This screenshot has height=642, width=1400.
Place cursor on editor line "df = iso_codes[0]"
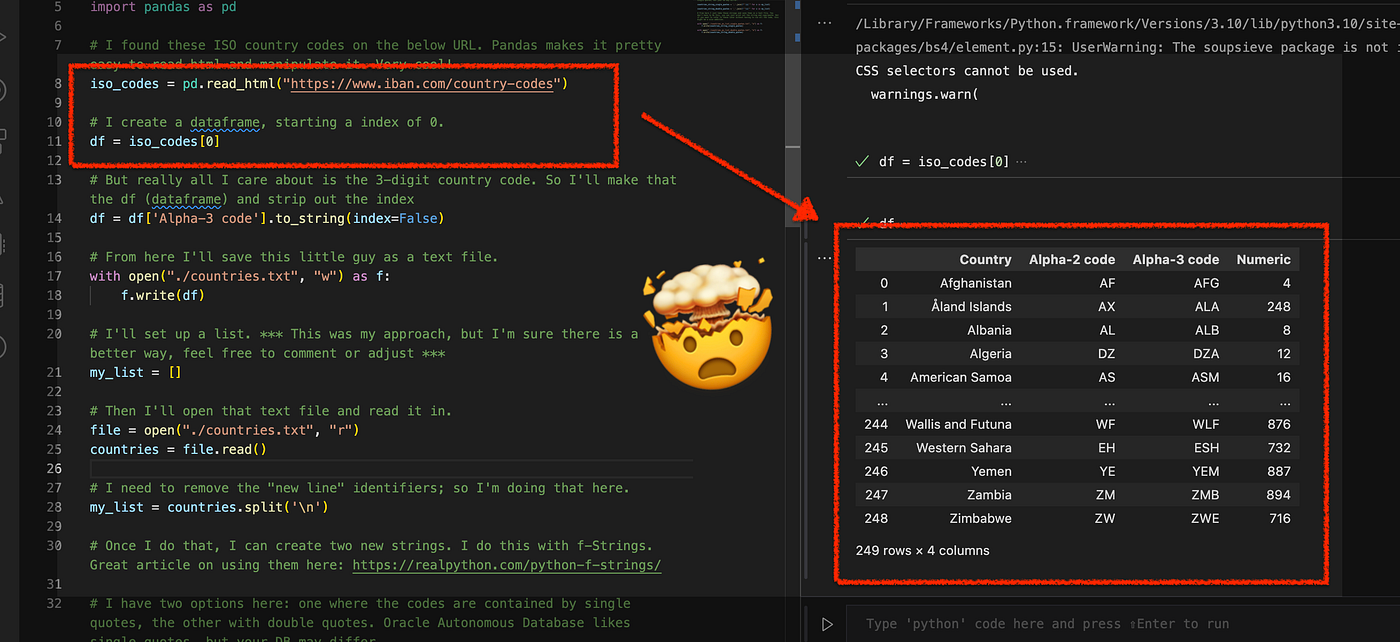pos(155,141)
